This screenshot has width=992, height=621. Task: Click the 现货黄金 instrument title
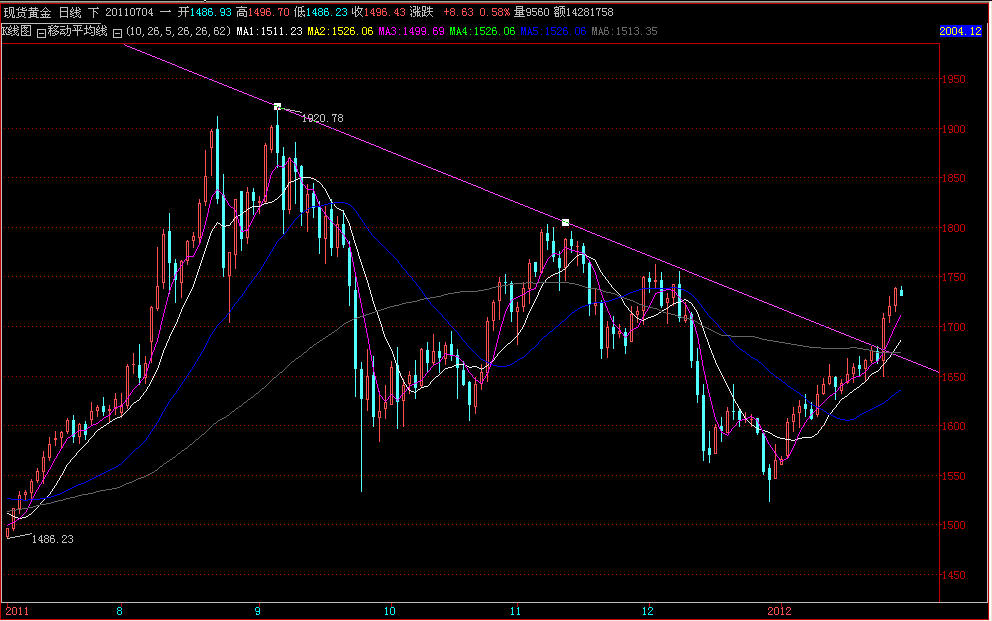(x=27, y=12)
